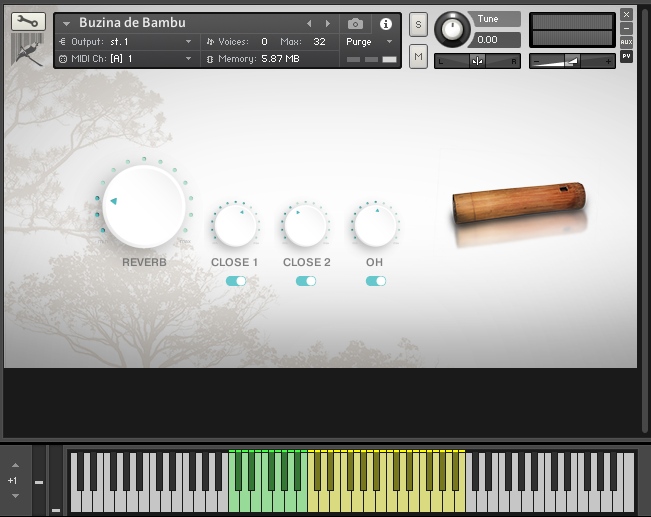Open the MIDI Ch channel dropdown
Screen dimensions: 651x517
[x=188, y=59]
